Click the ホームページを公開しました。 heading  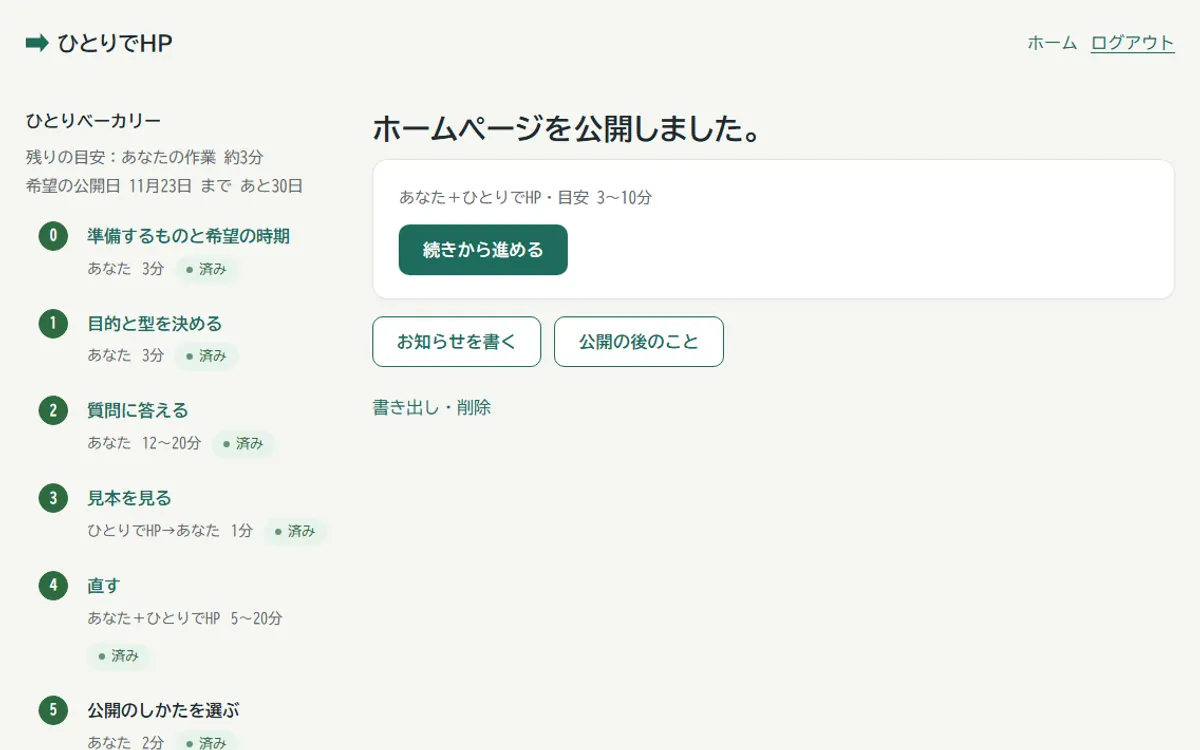[570, 129]
